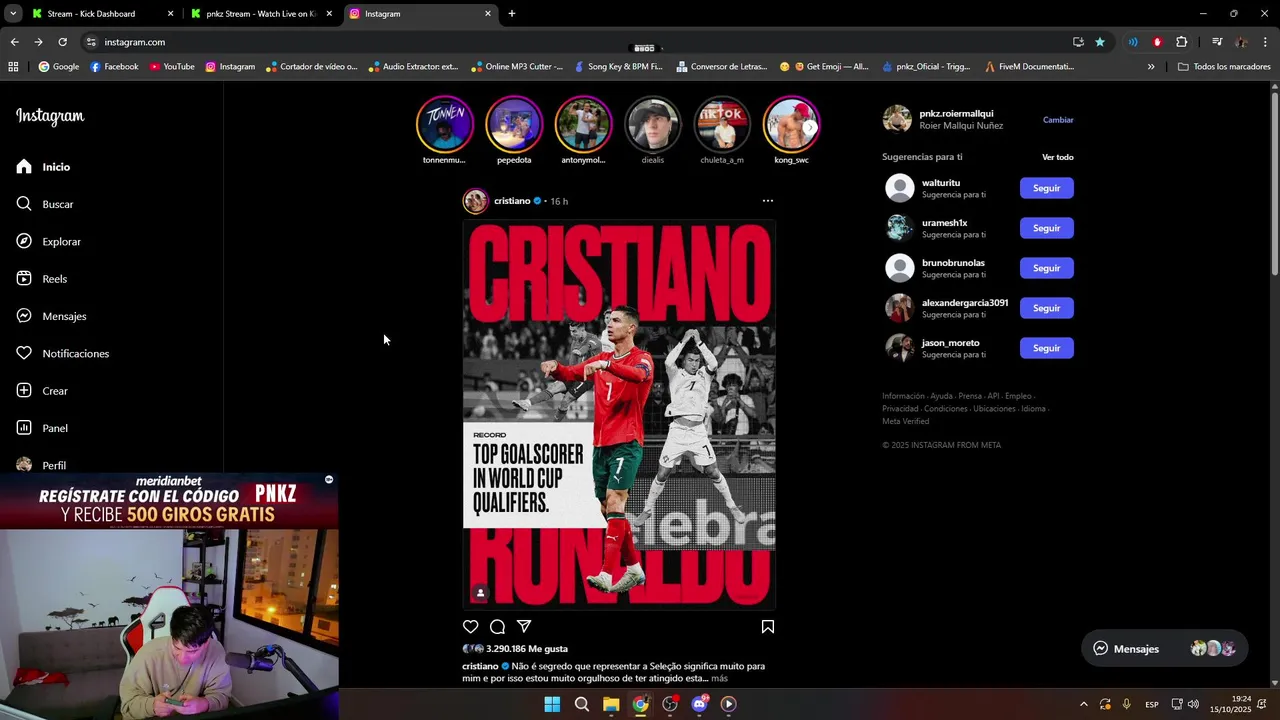The height and width of the screenshot is (720, 1280).
Task: Open Explorar compass icon
Action: click(x=24, y=241)
